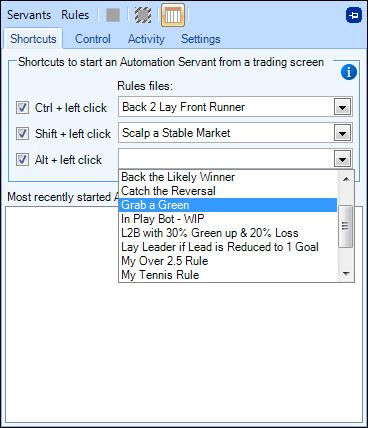This screenshot has height=428, width=368.
Task: Open the Rules menu
Action: pos(75,15)
